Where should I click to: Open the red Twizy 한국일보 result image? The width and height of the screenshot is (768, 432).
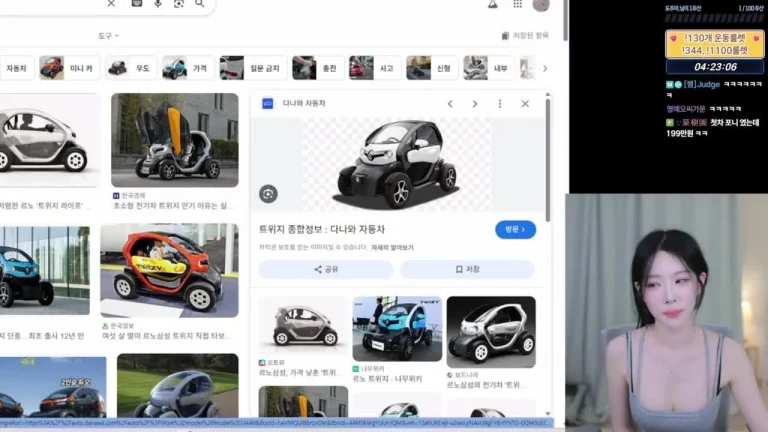pyautogui.click(x=169, y=270)
